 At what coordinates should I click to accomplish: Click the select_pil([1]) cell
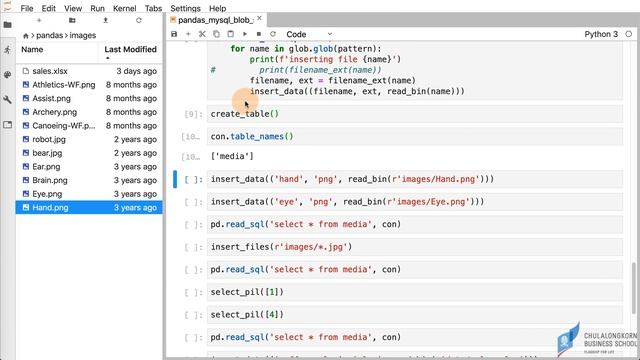pos(415,292)
